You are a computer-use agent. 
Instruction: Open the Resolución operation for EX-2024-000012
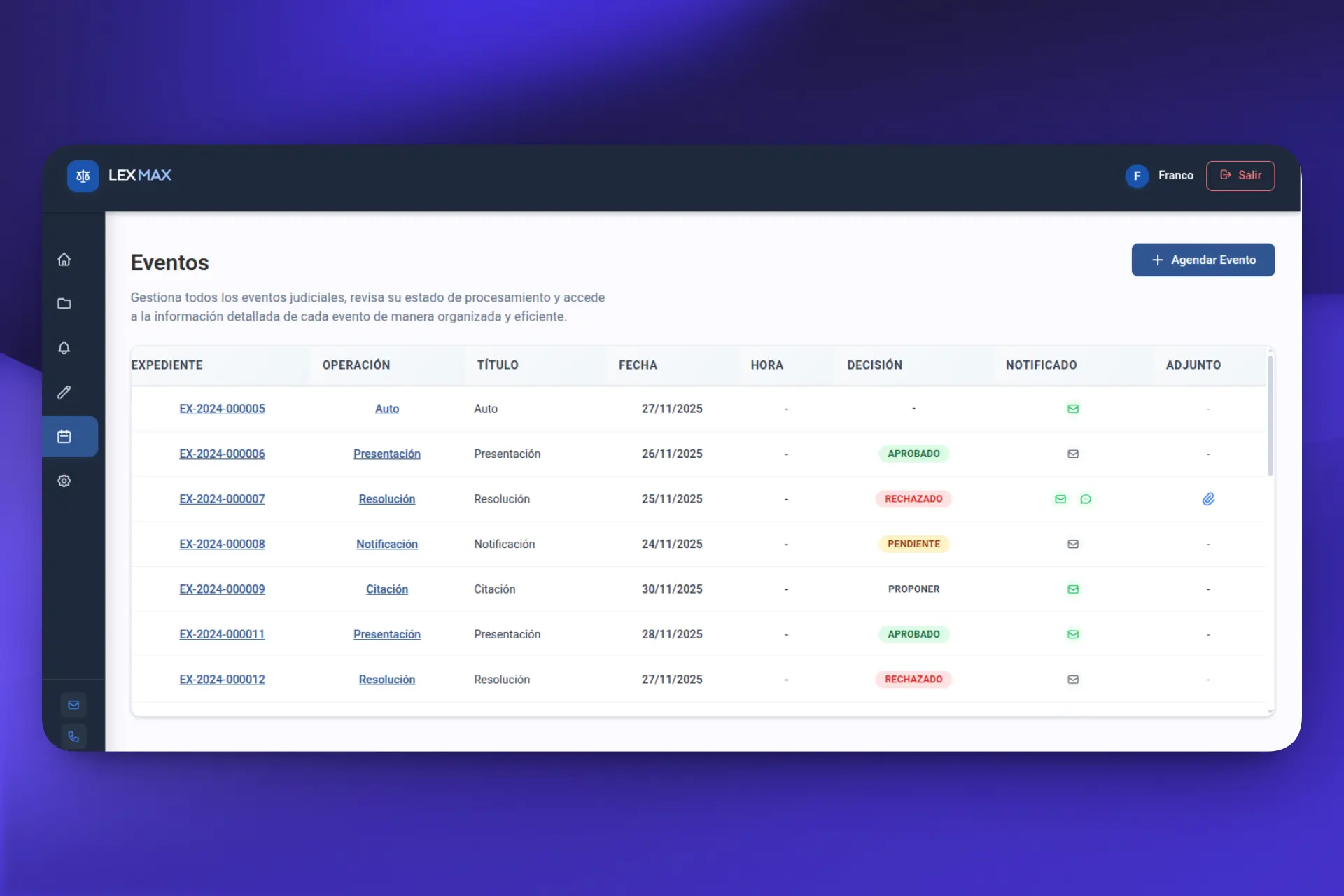coord(387,680)
